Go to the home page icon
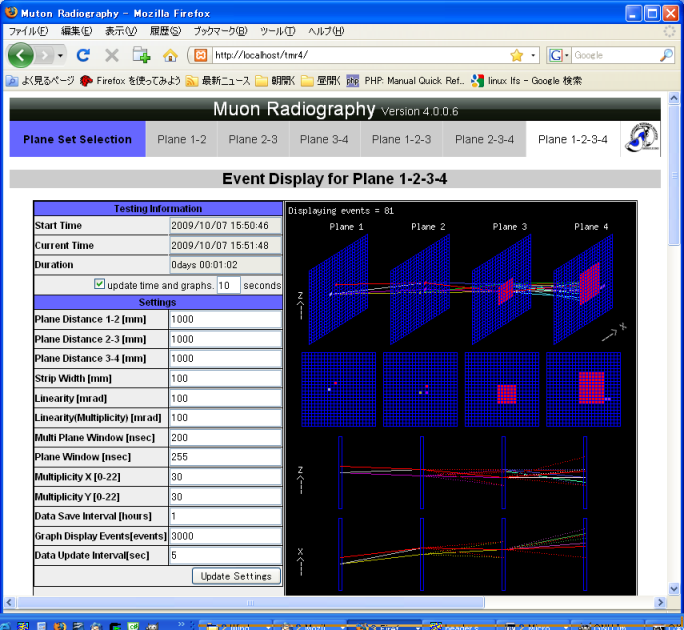Viewport: 684px width, 630px height. (170, 55)
